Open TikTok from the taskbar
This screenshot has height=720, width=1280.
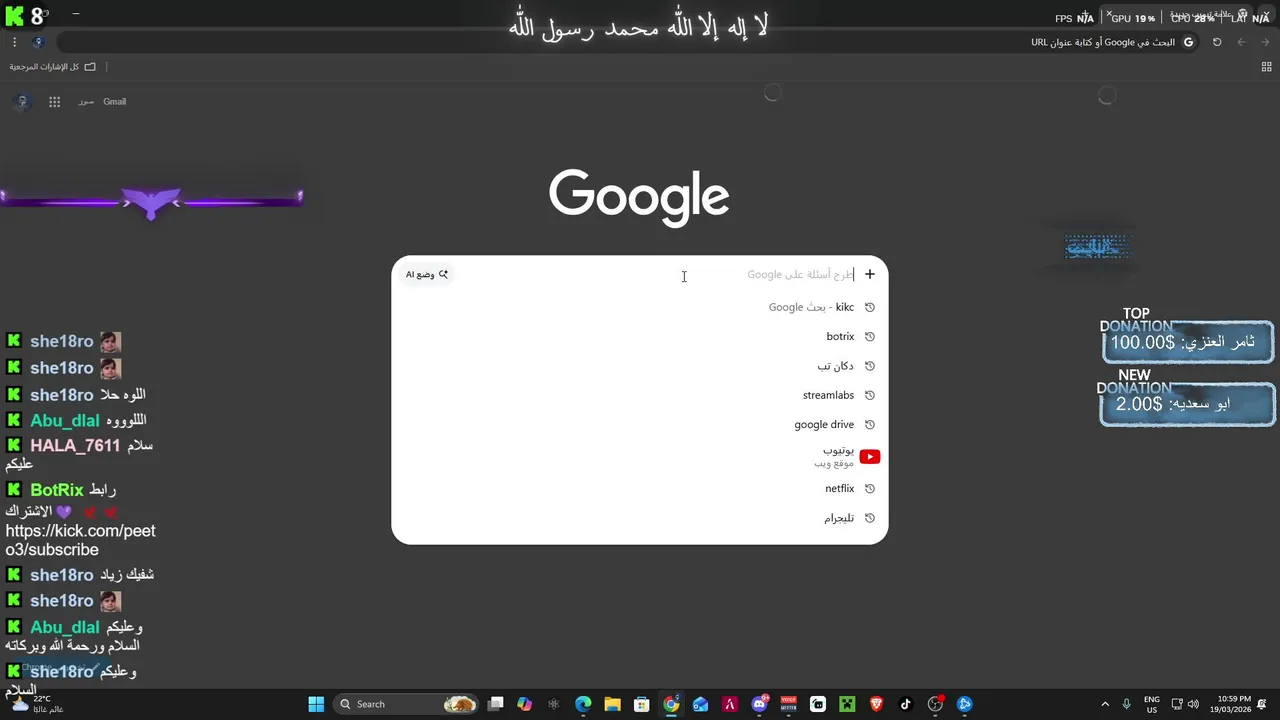(906, 704)
